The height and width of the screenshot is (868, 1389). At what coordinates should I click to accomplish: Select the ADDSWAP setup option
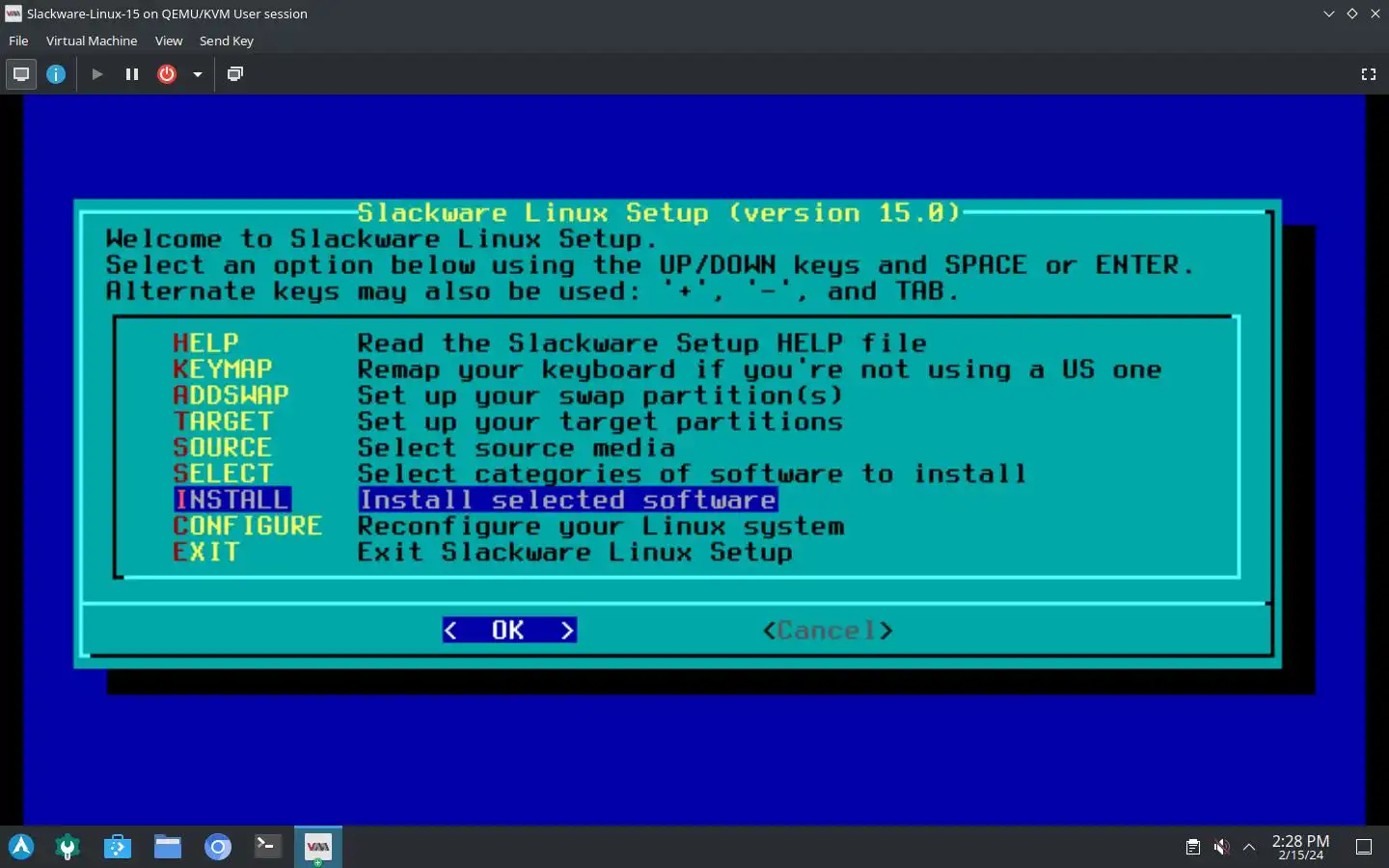pos(231,394)
